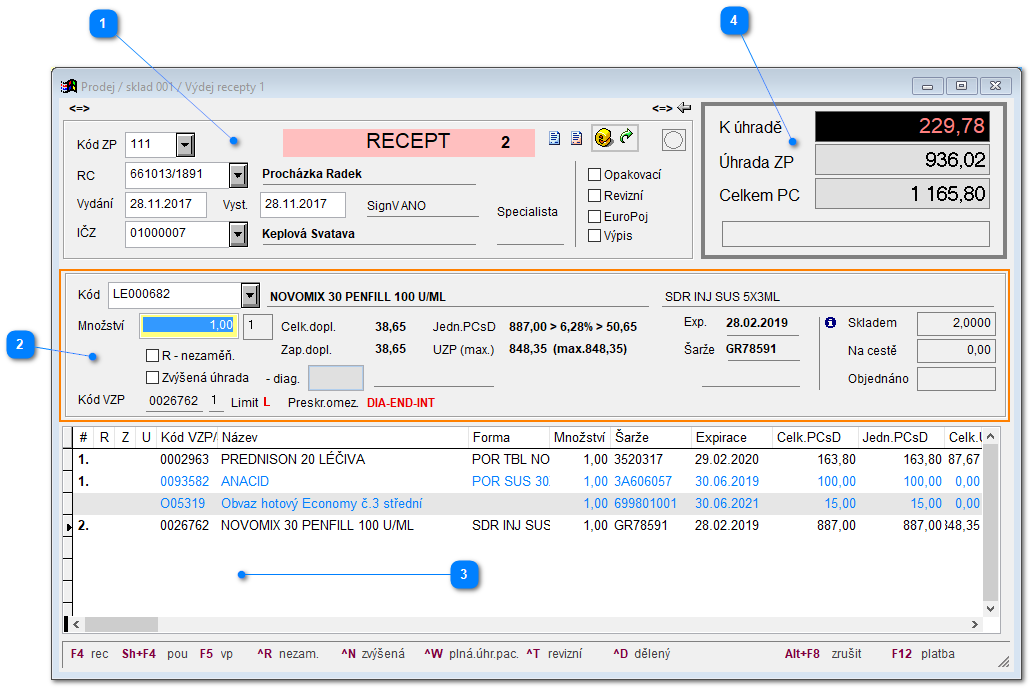Select the PREDNISON 20 LÉČIVA row
Screen dimensions: 1032x690
(x=528, y=460)
